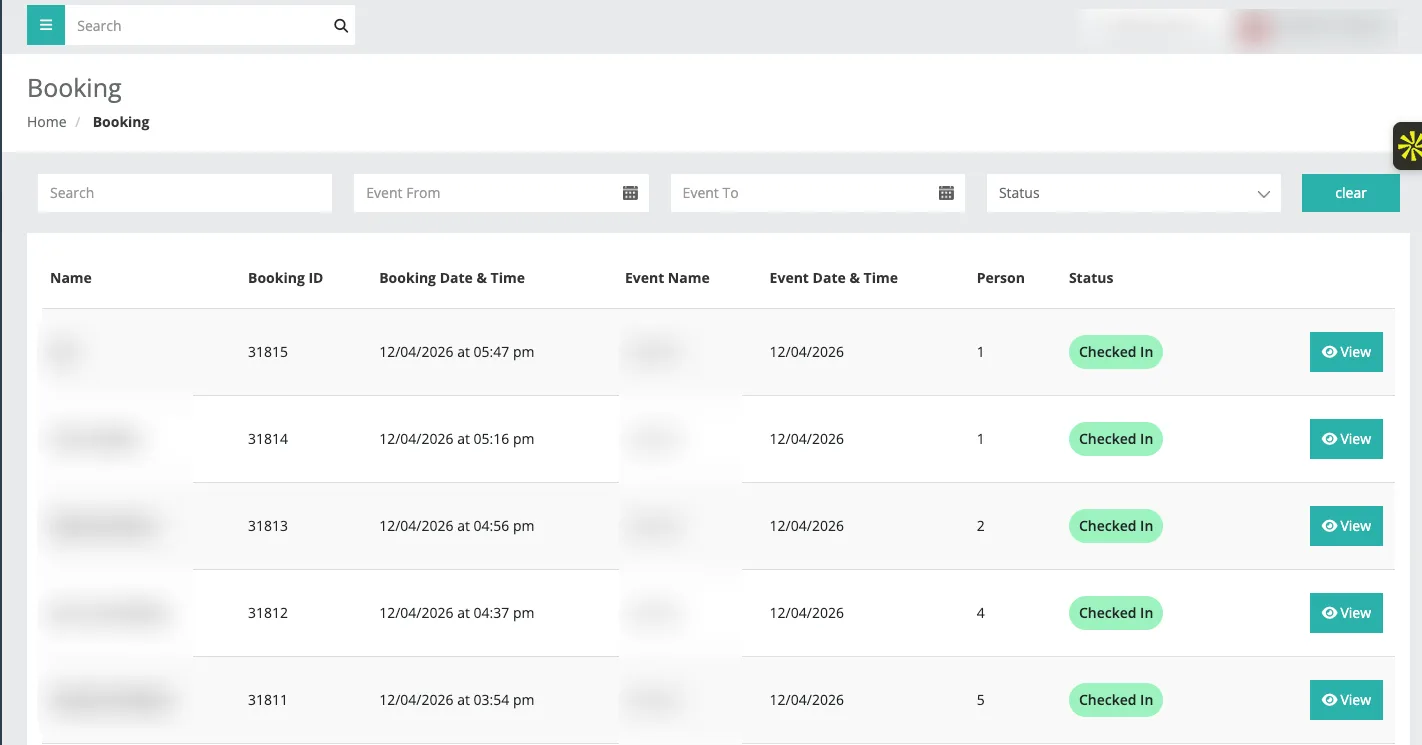Click booking time 12/04/2026 at 05:16 pm
This screenshot has width=1422, height=745.
[x=457, y=439]
